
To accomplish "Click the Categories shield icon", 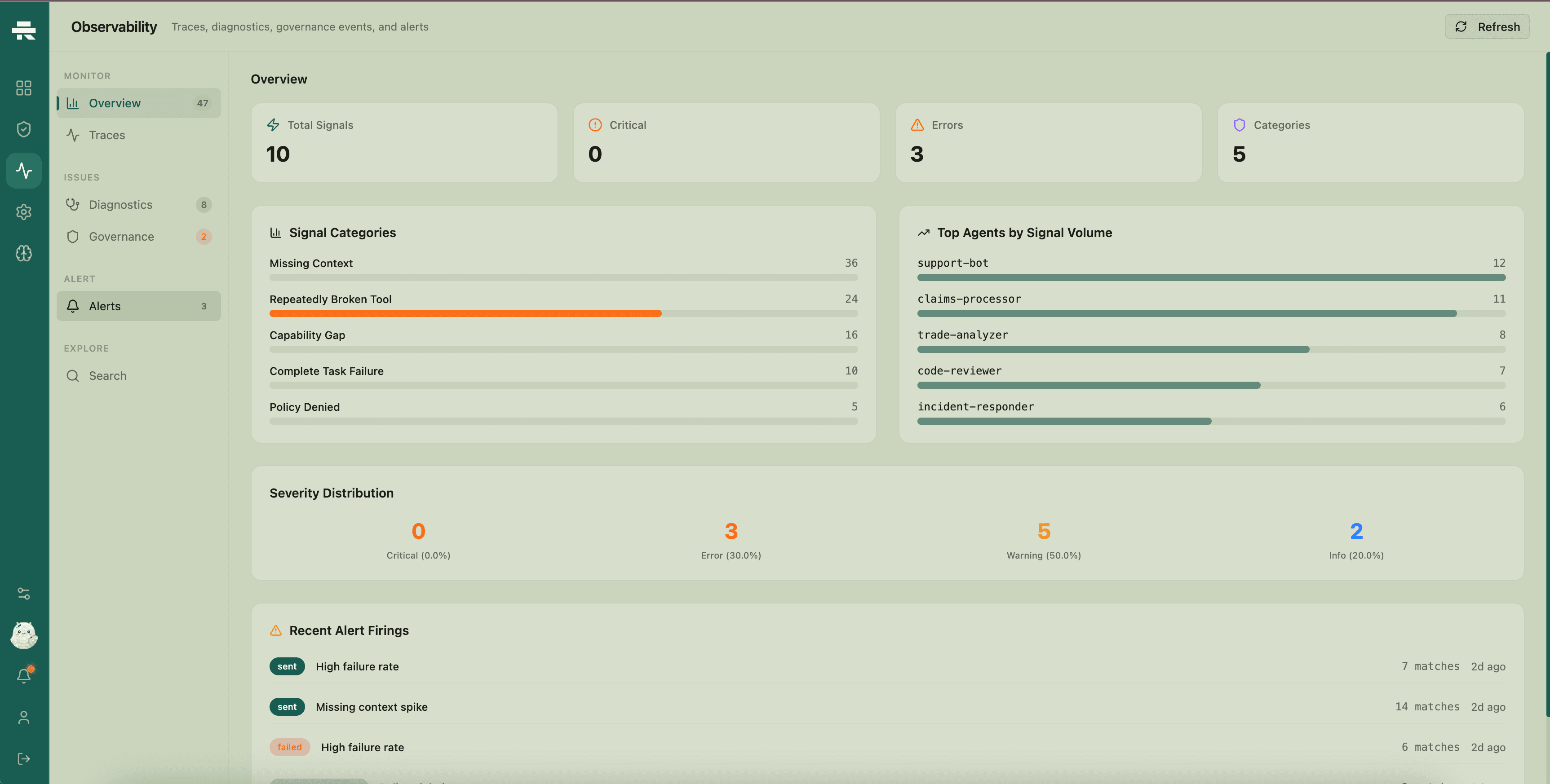I will point(1240,125).
